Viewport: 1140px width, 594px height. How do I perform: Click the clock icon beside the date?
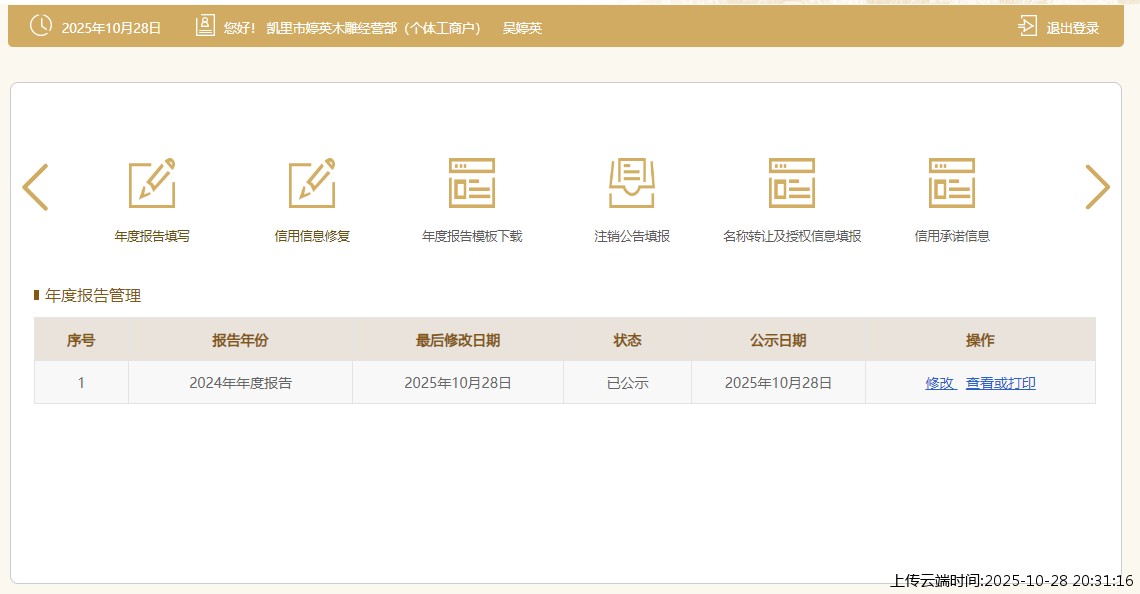click(41, 26)
